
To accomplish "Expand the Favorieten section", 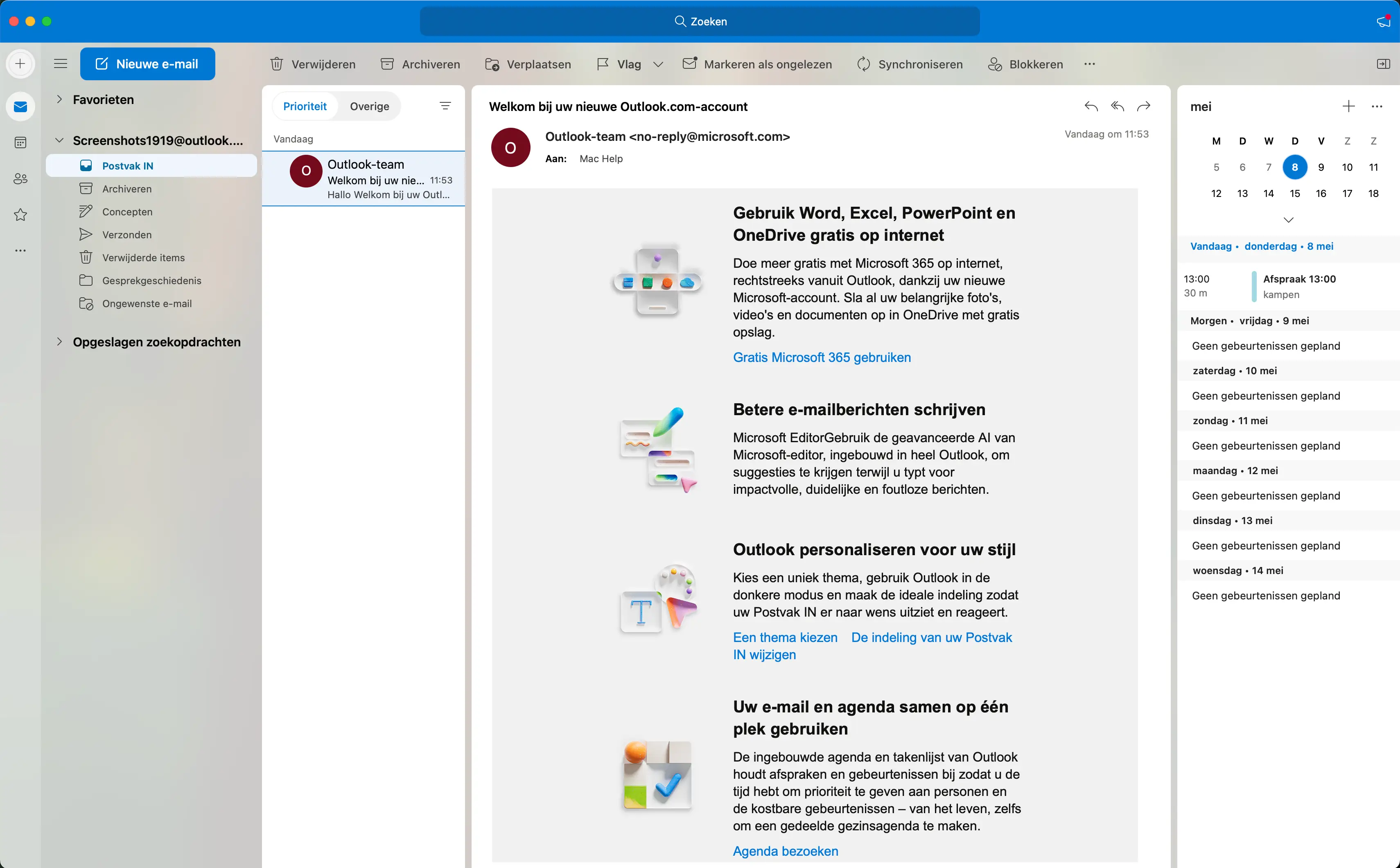I will point(60,99).
